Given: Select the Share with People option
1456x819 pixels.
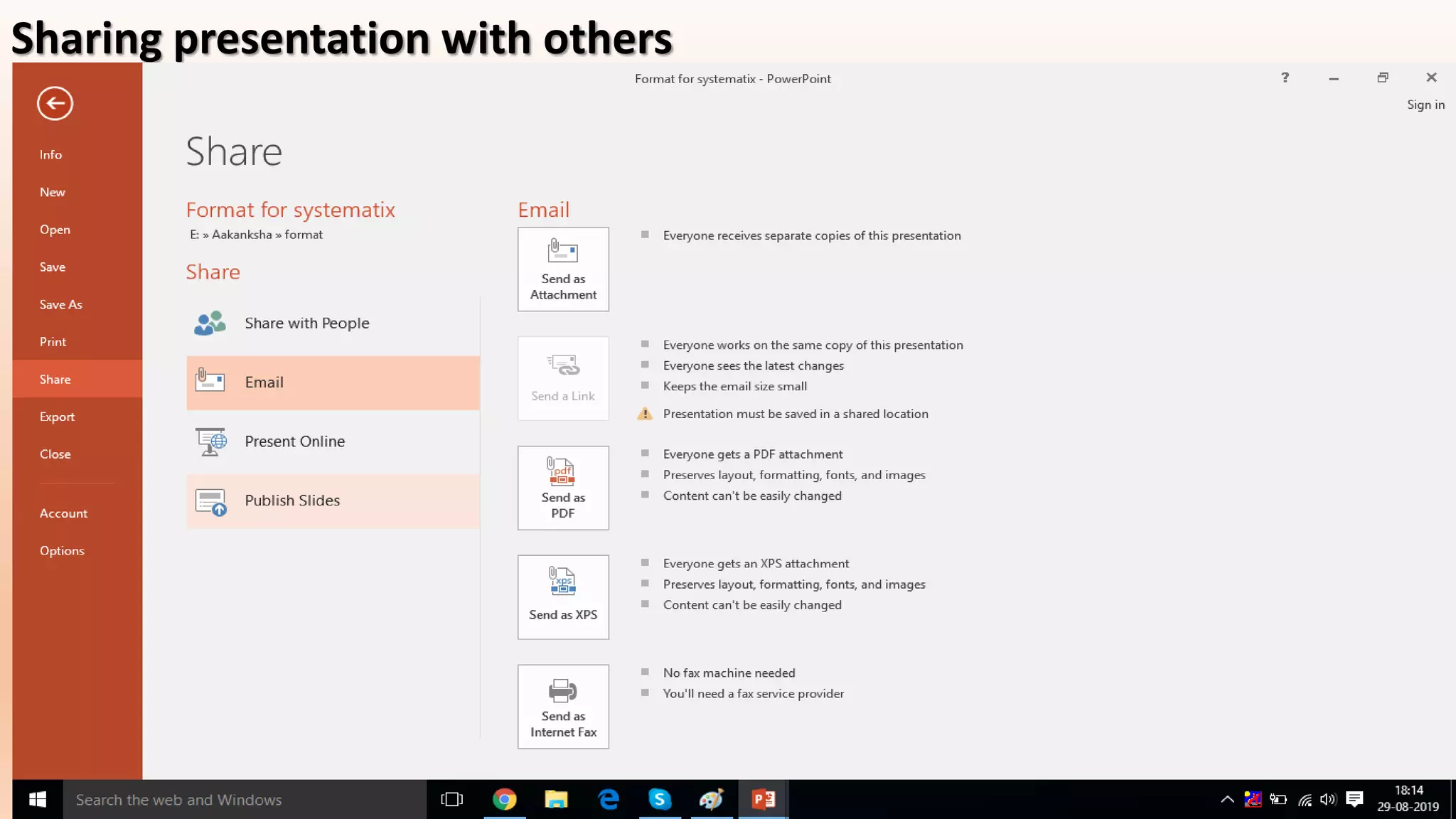Looking at the screenshot, I should tap(333, 323).
